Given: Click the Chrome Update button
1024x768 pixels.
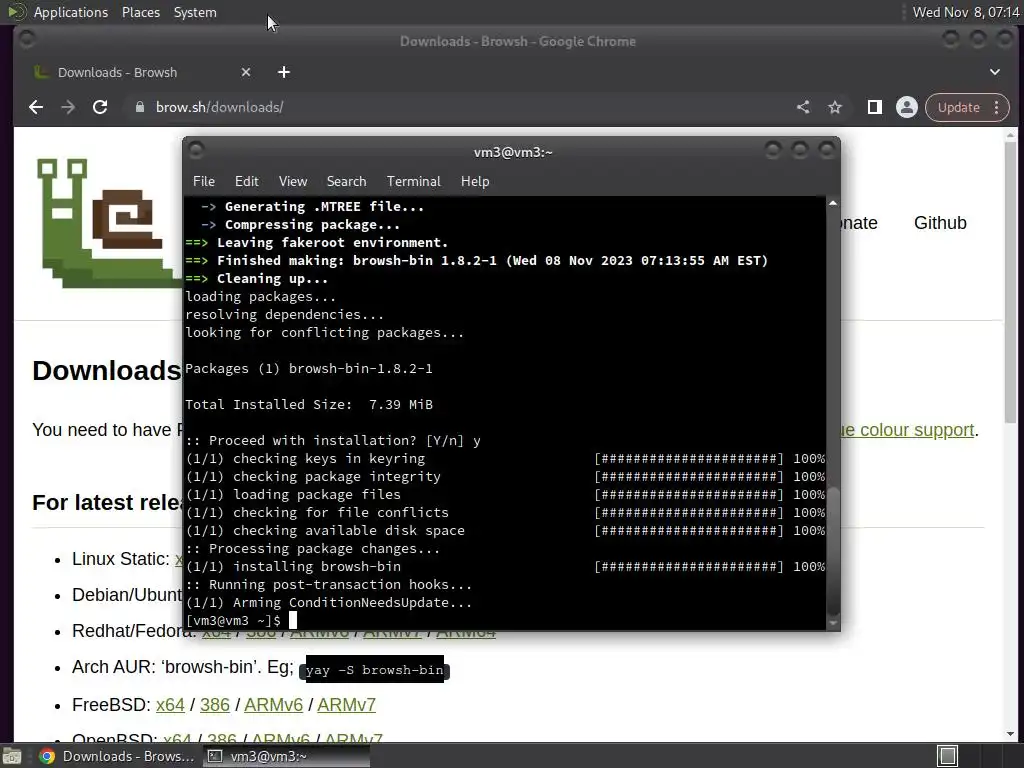Looking at the screenshot, I should tap(958, 107).
